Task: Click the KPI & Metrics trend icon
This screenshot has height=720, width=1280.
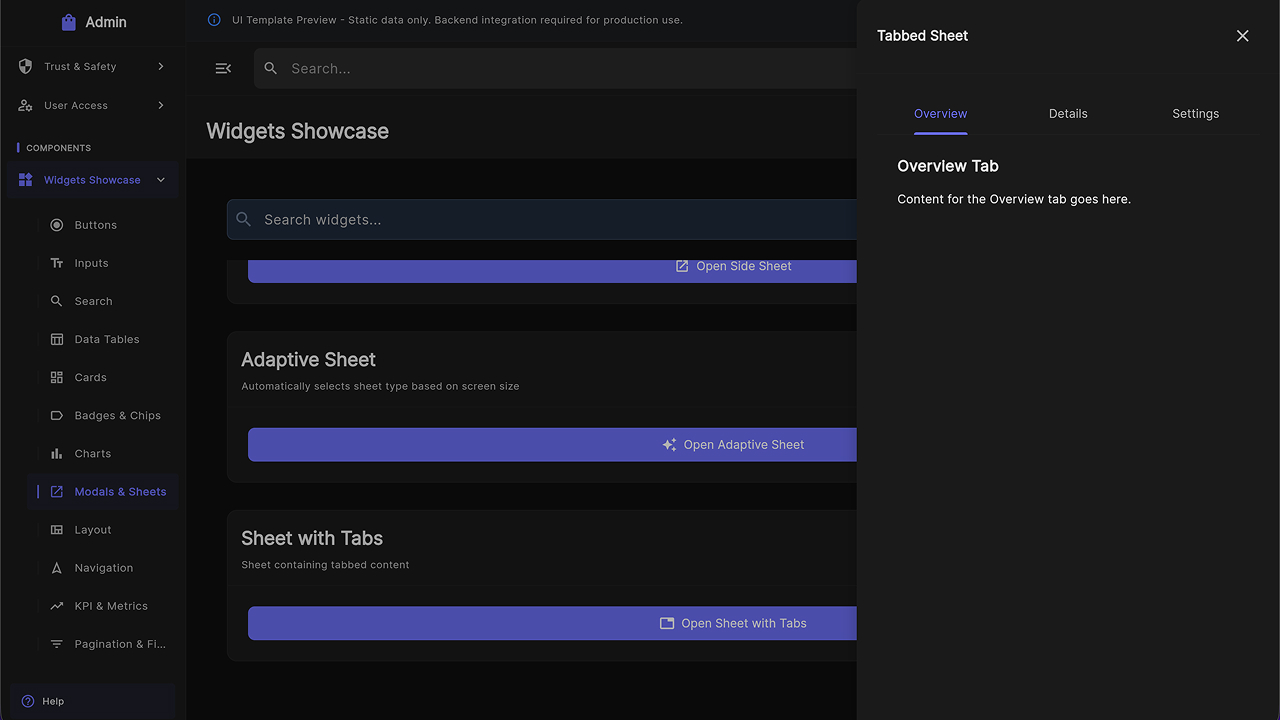Action: click(x=57, y=606)
